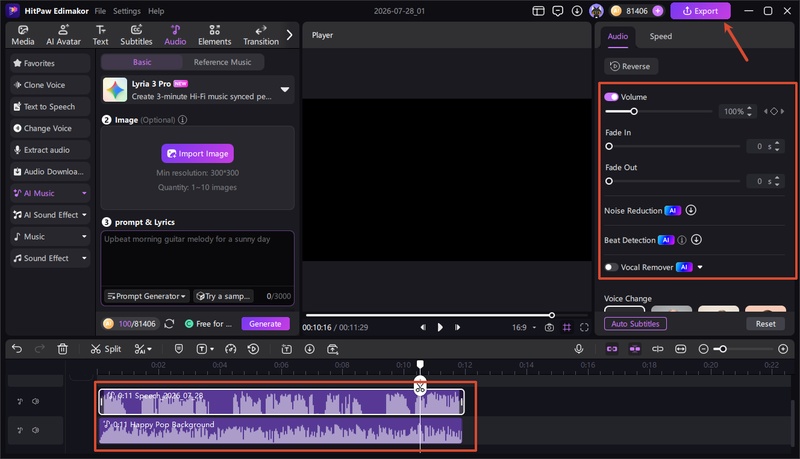Zoom out the timeline with the minus icon
The image size is (800, 459).
(x=704, y=349)
